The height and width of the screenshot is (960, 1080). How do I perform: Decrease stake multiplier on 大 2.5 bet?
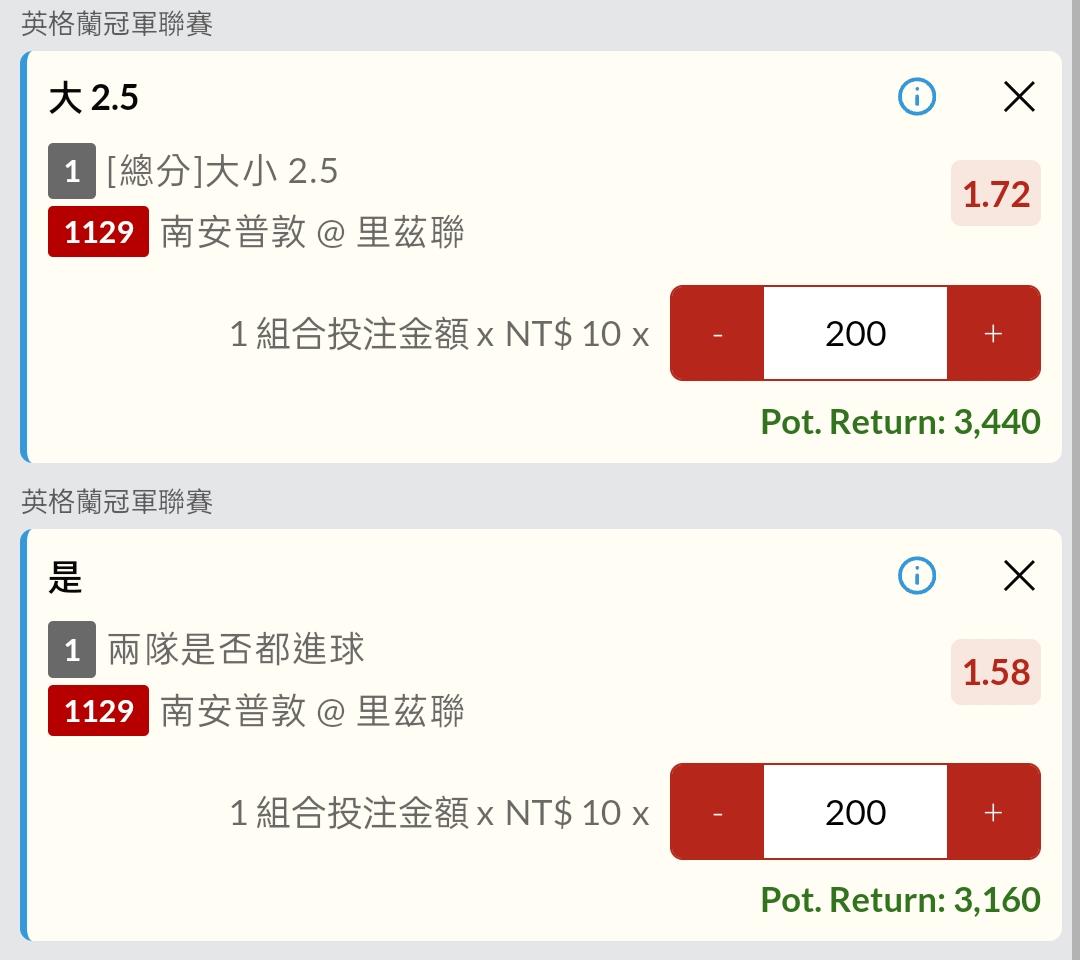(717, 333)
